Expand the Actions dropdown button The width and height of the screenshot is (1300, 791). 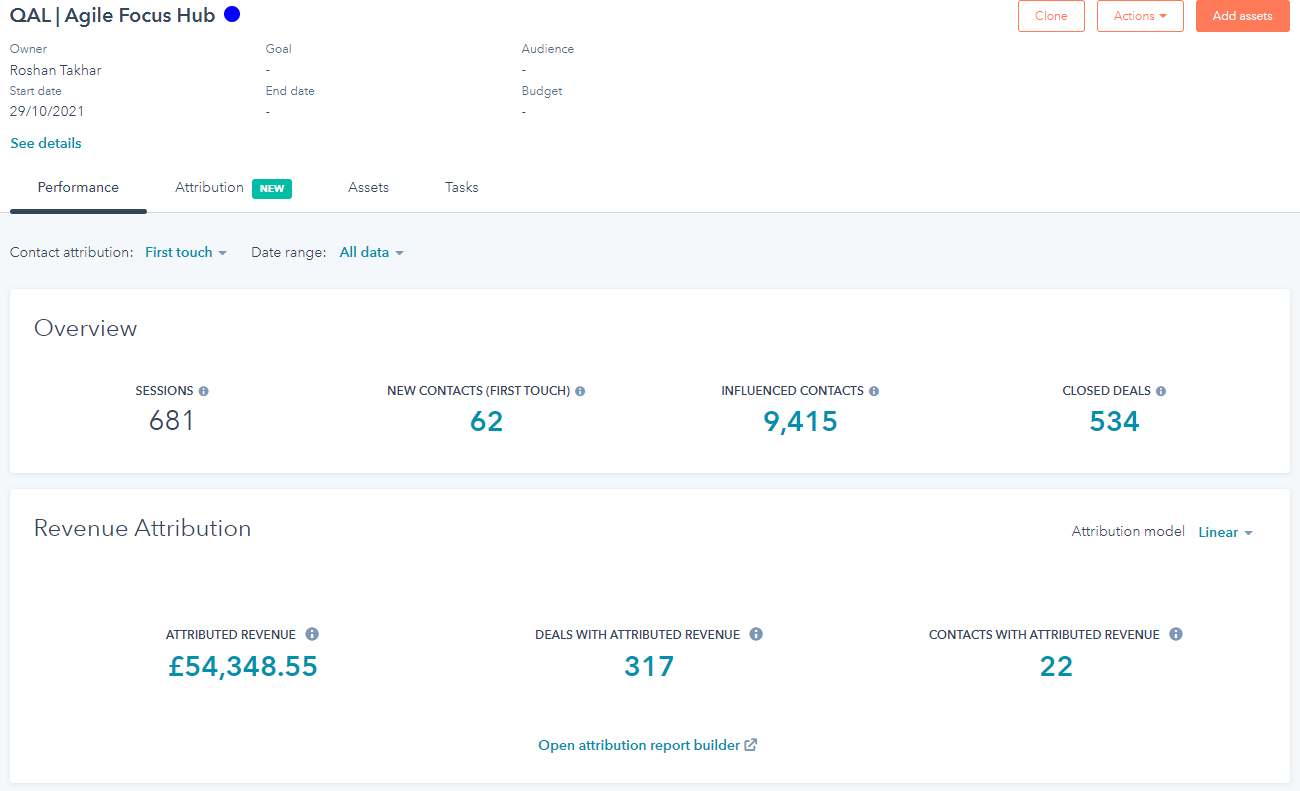click(x=1140, y=16)
